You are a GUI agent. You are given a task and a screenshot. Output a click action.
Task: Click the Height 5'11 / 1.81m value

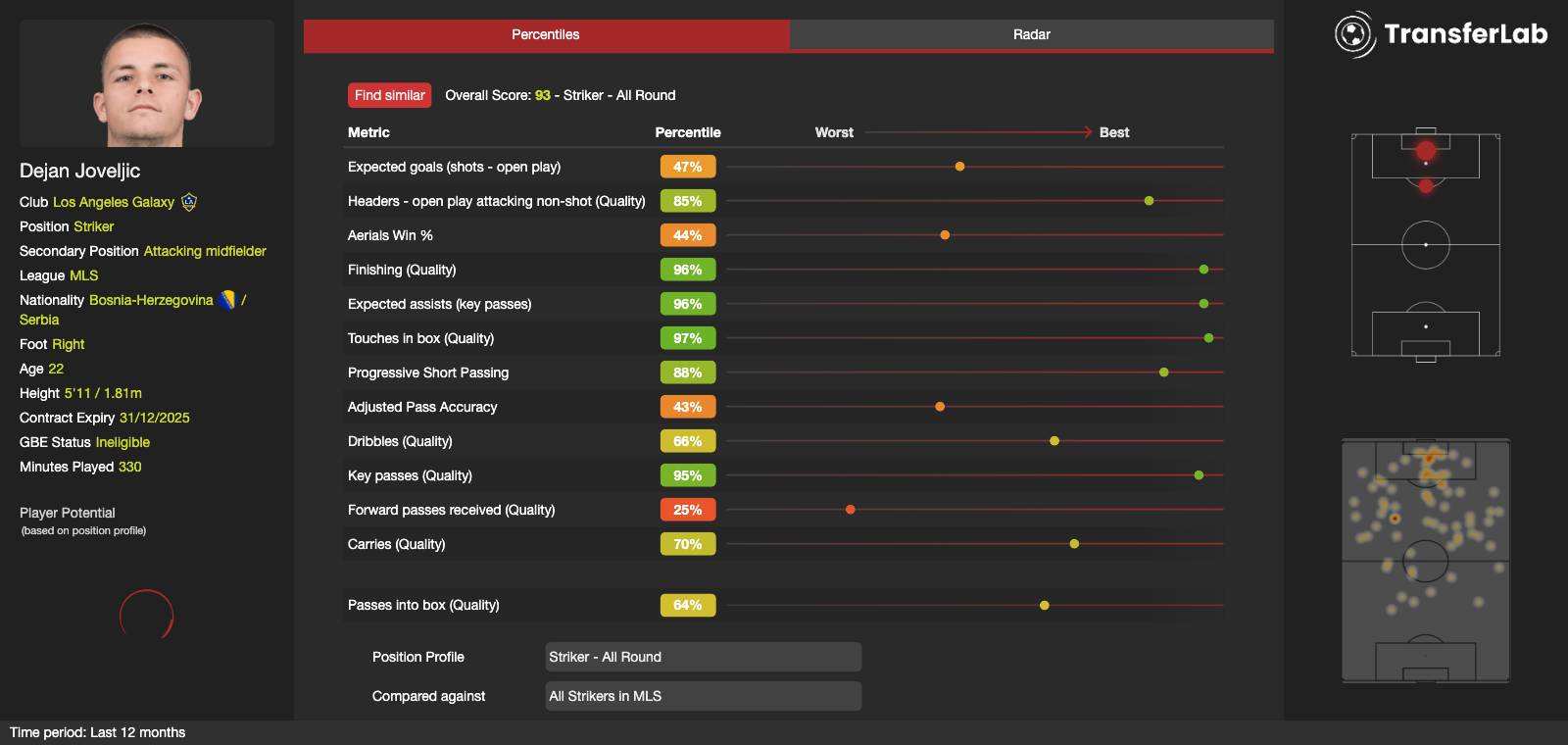(x=103, y=393)
